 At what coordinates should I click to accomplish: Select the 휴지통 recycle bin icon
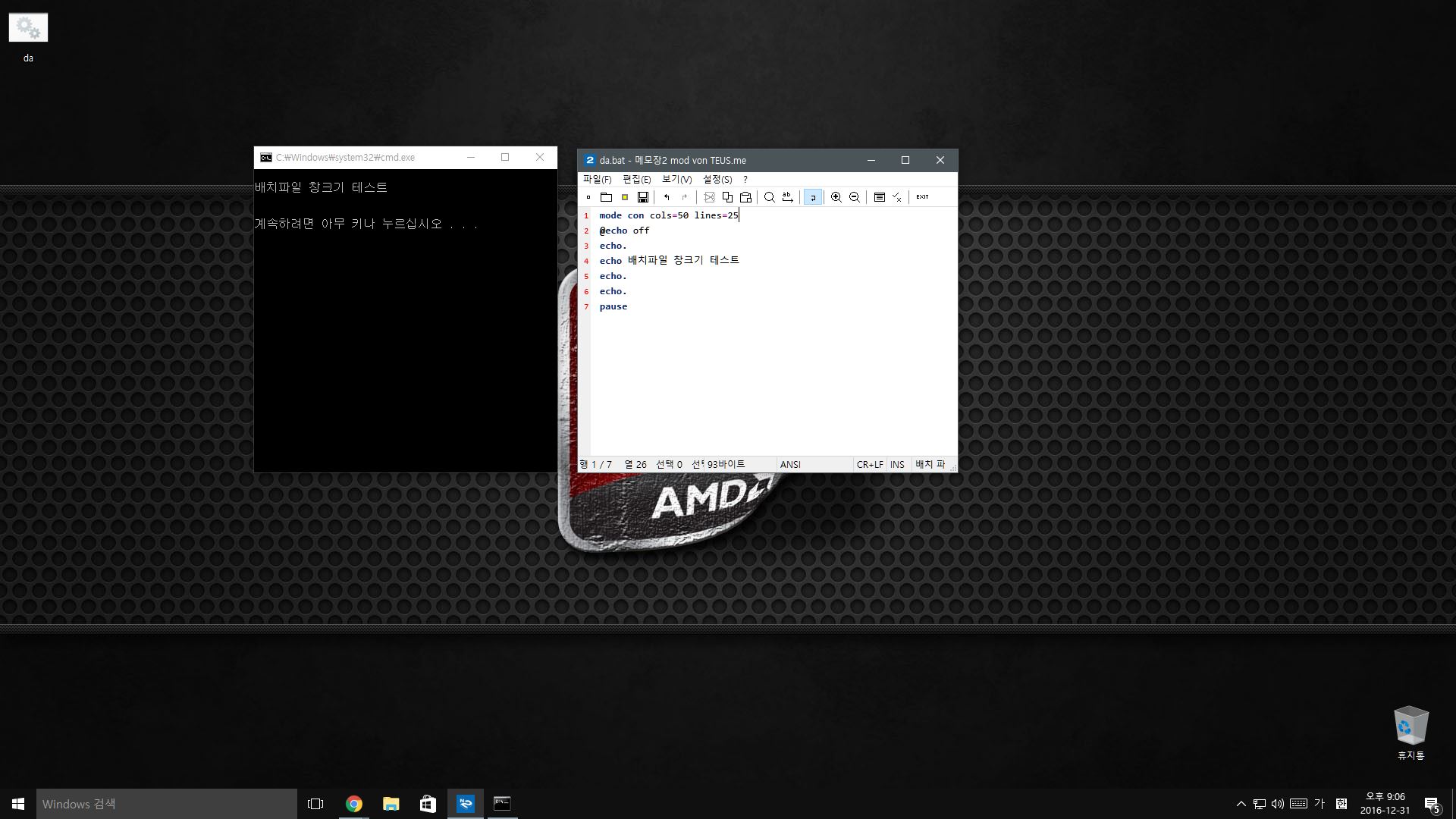[1410, 733]
